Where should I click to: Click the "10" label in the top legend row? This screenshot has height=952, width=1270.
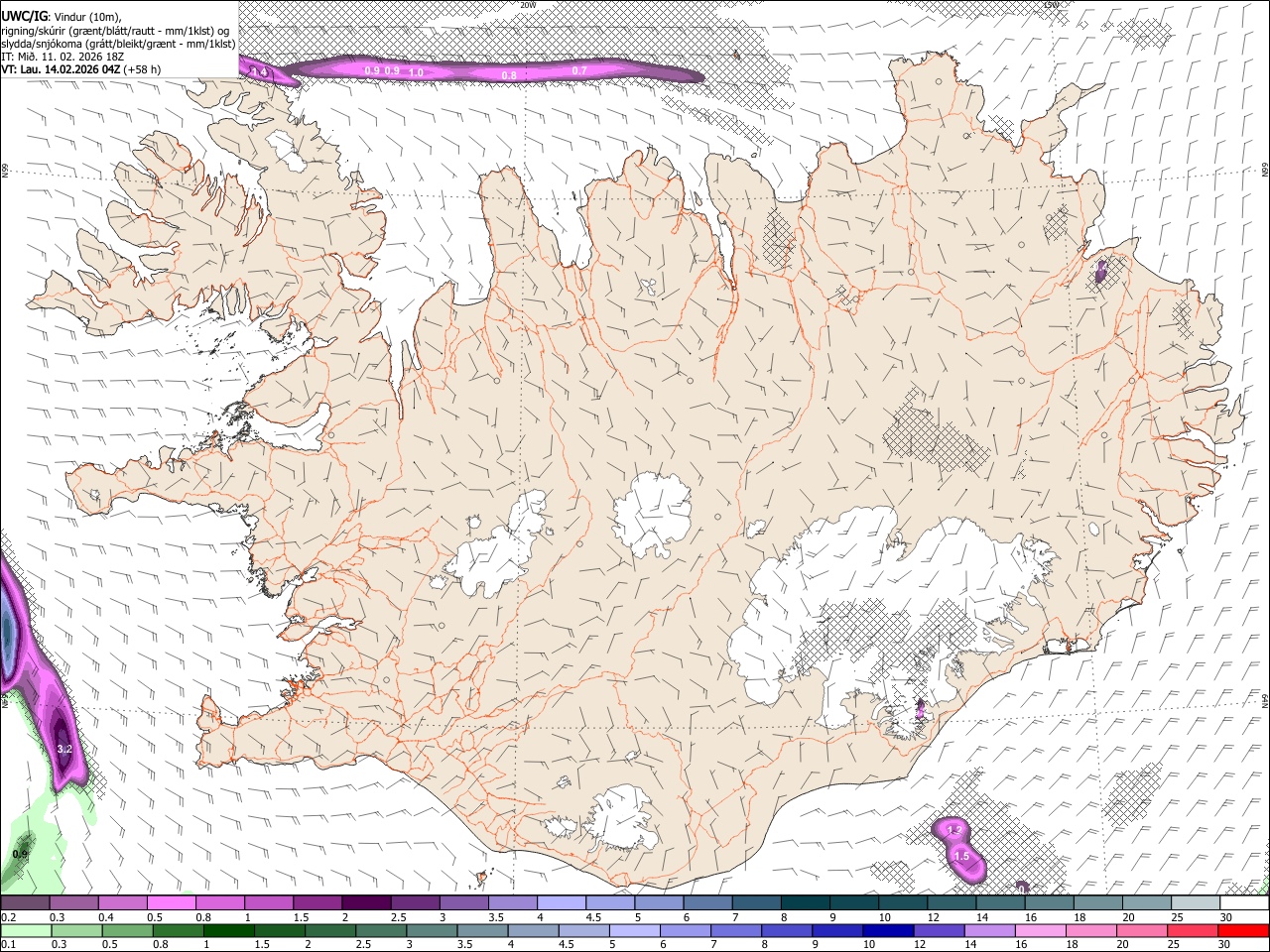884,917
